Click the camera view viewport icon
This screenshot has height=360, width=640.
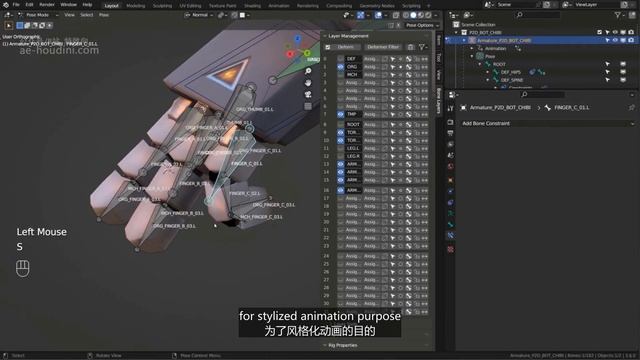point(308,95)
